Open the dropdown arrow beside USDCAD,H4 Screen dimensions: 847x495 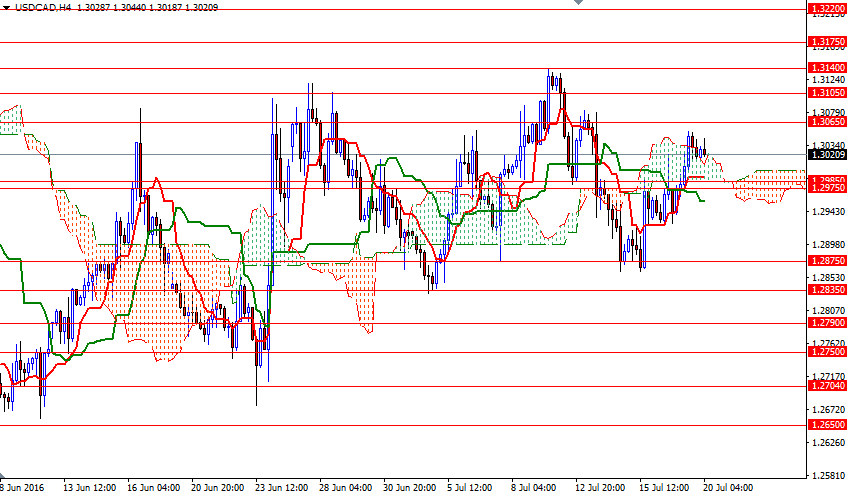[6, 8]
